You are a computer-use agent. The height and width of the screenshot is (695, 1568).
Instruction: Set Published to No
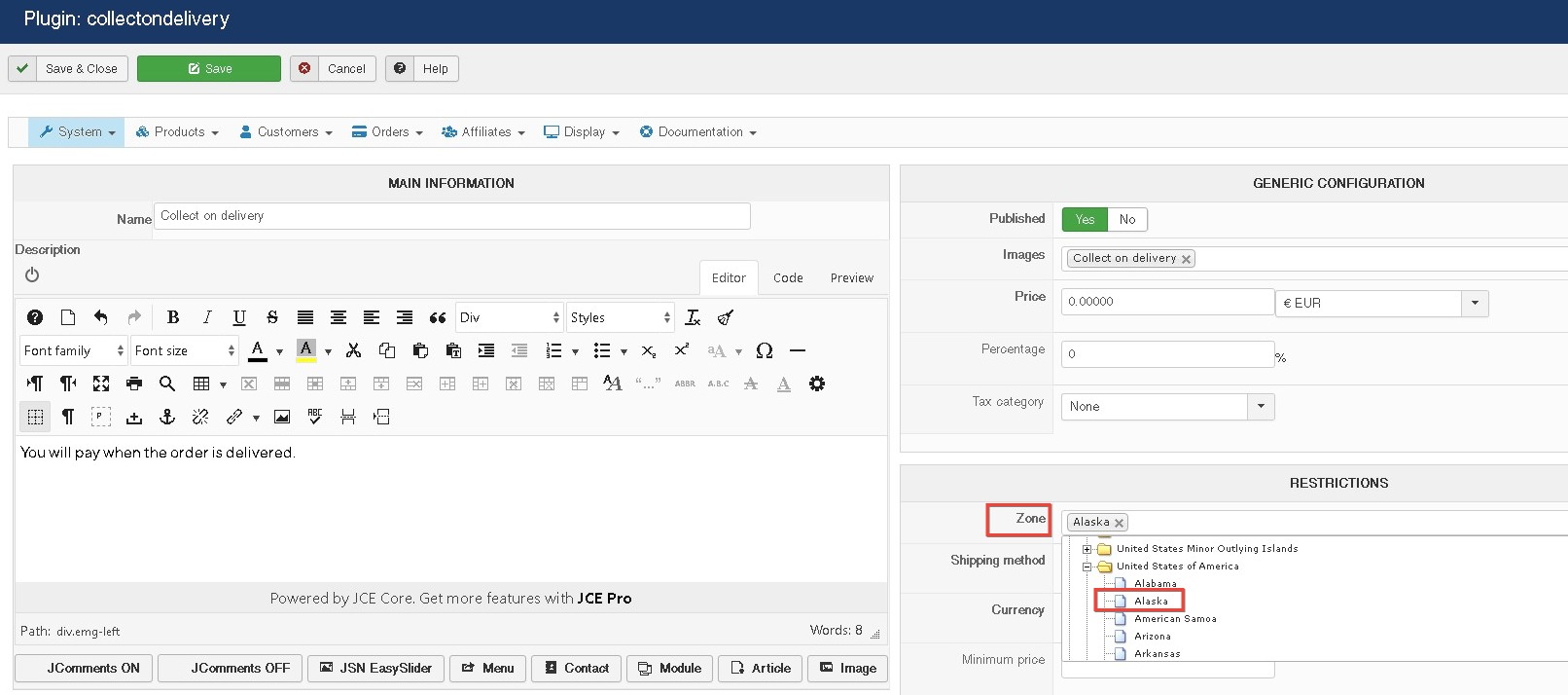pos(1127,219)
